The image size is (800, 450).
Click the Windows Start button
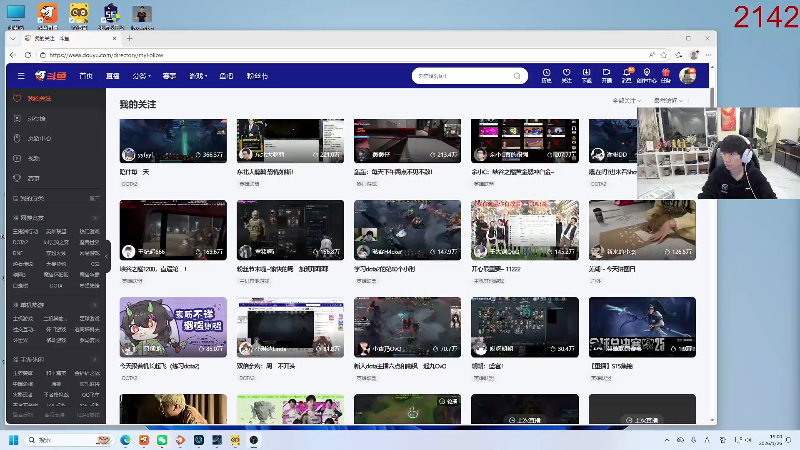tap(13, 440)
